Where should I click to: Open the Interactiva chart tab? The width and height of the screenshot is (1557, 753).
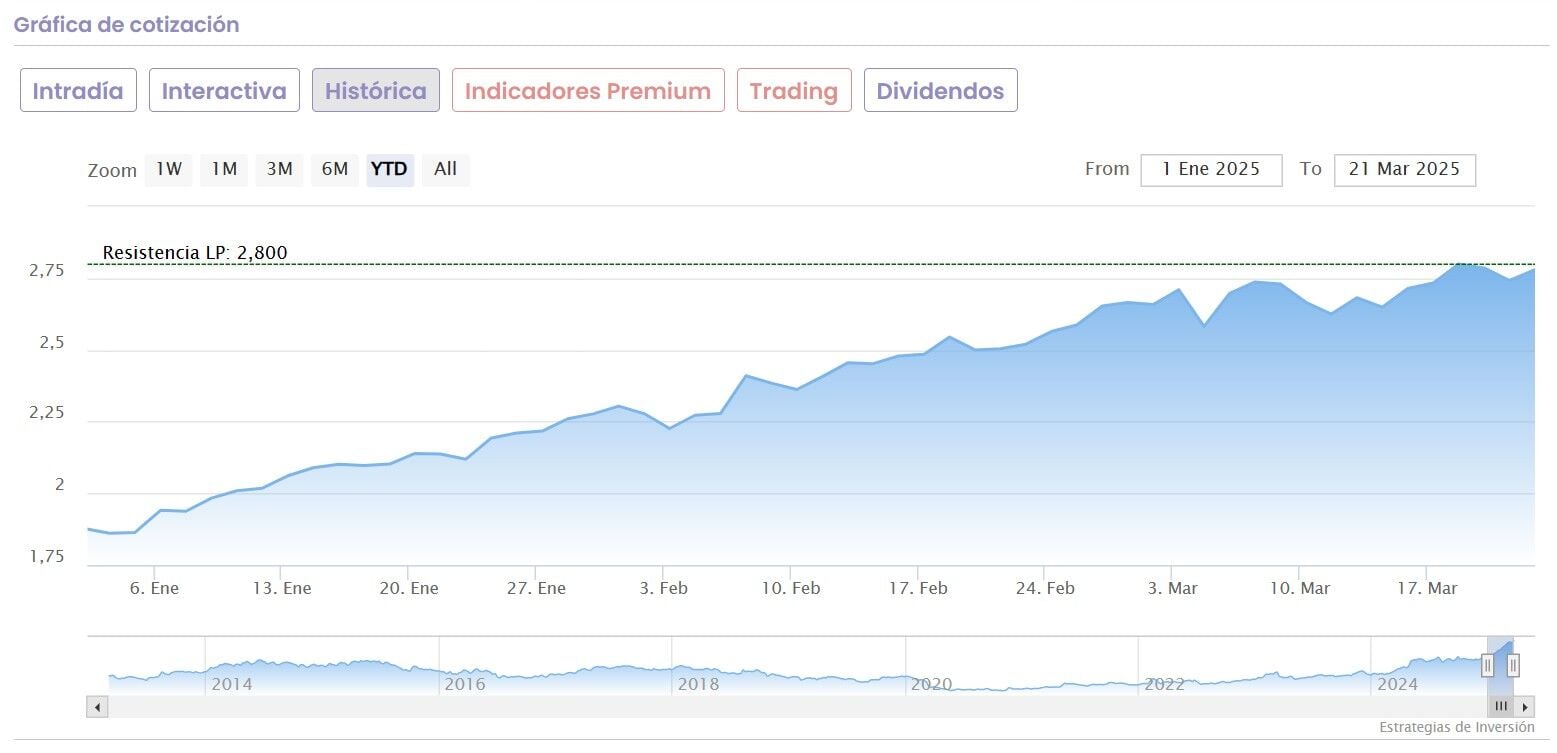pos(224,91)
